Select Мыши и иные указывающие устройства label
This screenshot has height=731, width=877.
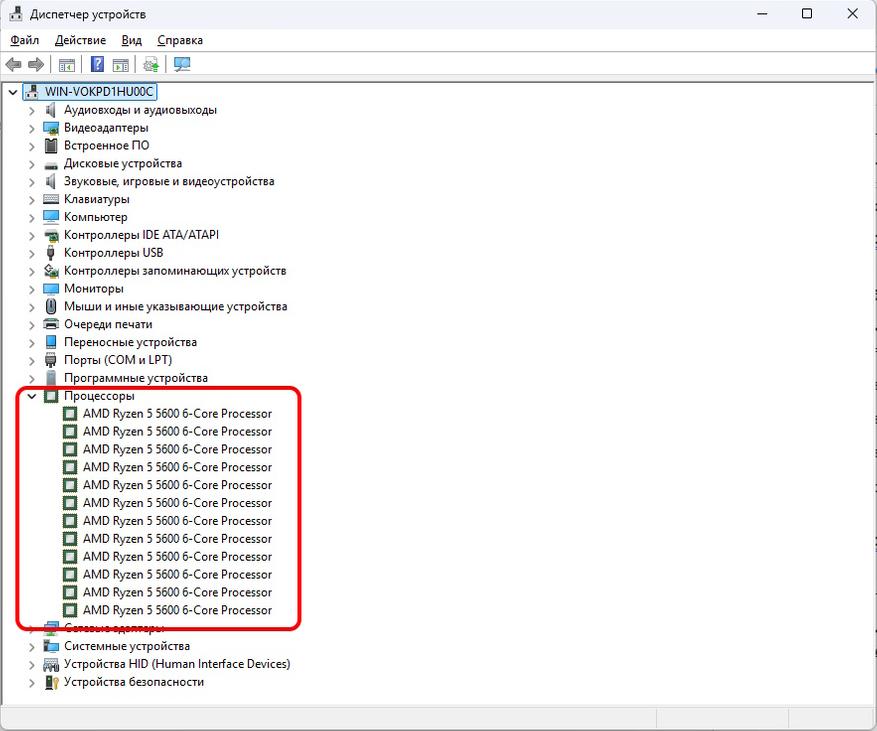coord(176,306)
